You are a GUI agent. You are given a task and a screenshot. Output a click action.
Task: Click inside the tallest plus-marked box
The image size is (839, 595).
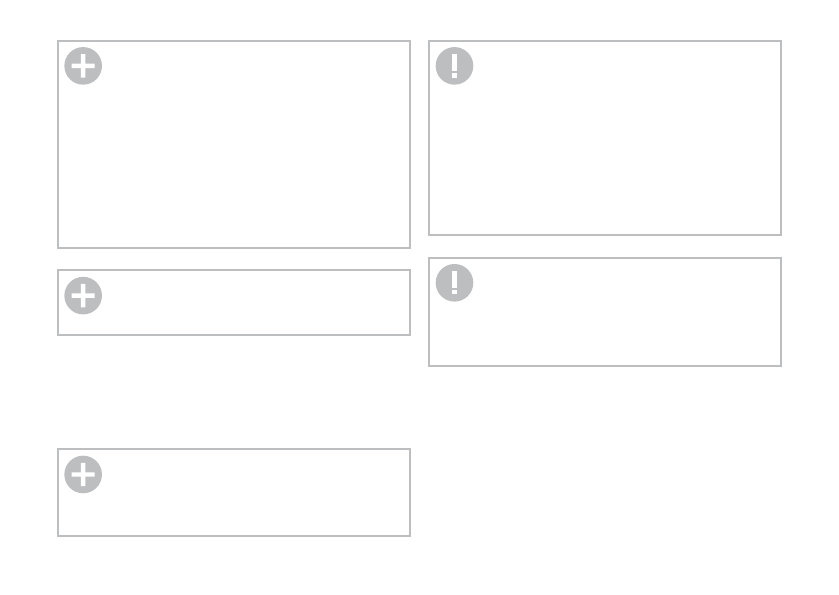point(234,144)
